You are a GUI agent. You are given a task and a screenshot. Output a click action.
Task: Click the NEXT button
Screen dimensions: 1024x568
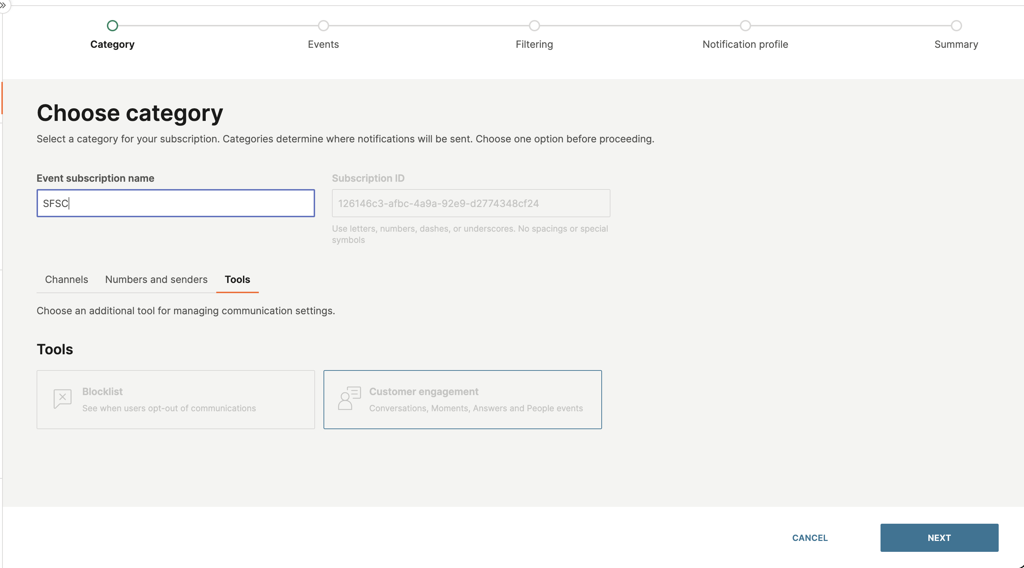point(939,537)
